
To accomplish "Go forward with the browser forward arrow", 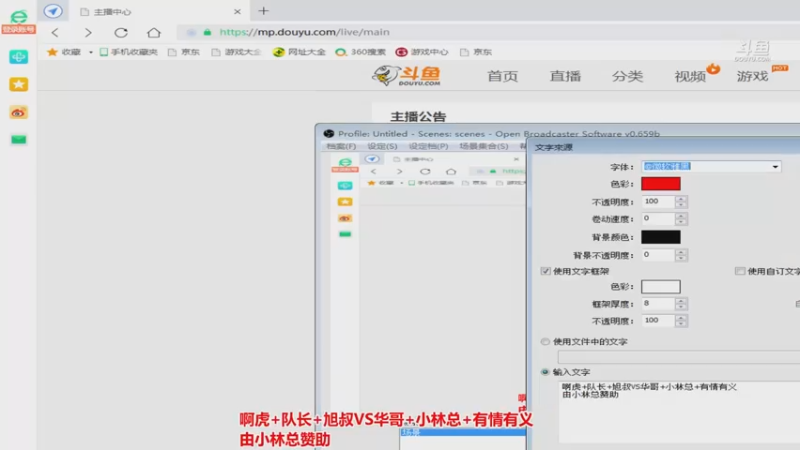I will 88,33.
